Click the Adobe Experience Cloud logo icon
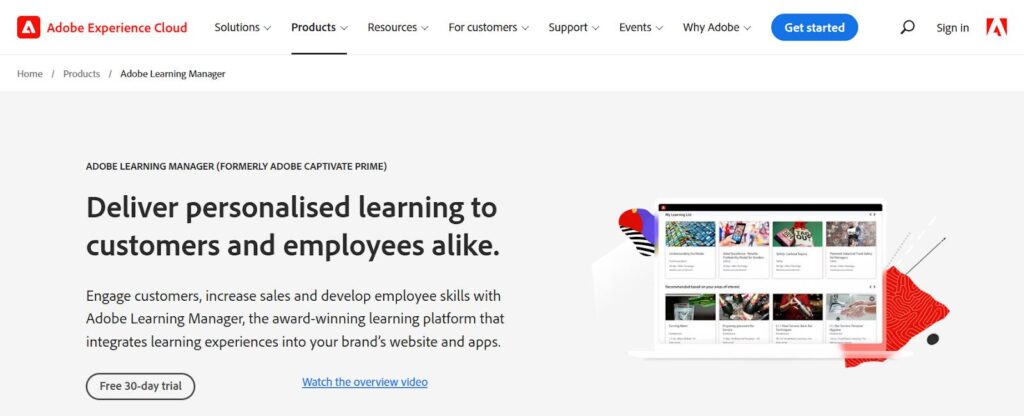Screen dimensions: 1024x416 pos(28,27)
